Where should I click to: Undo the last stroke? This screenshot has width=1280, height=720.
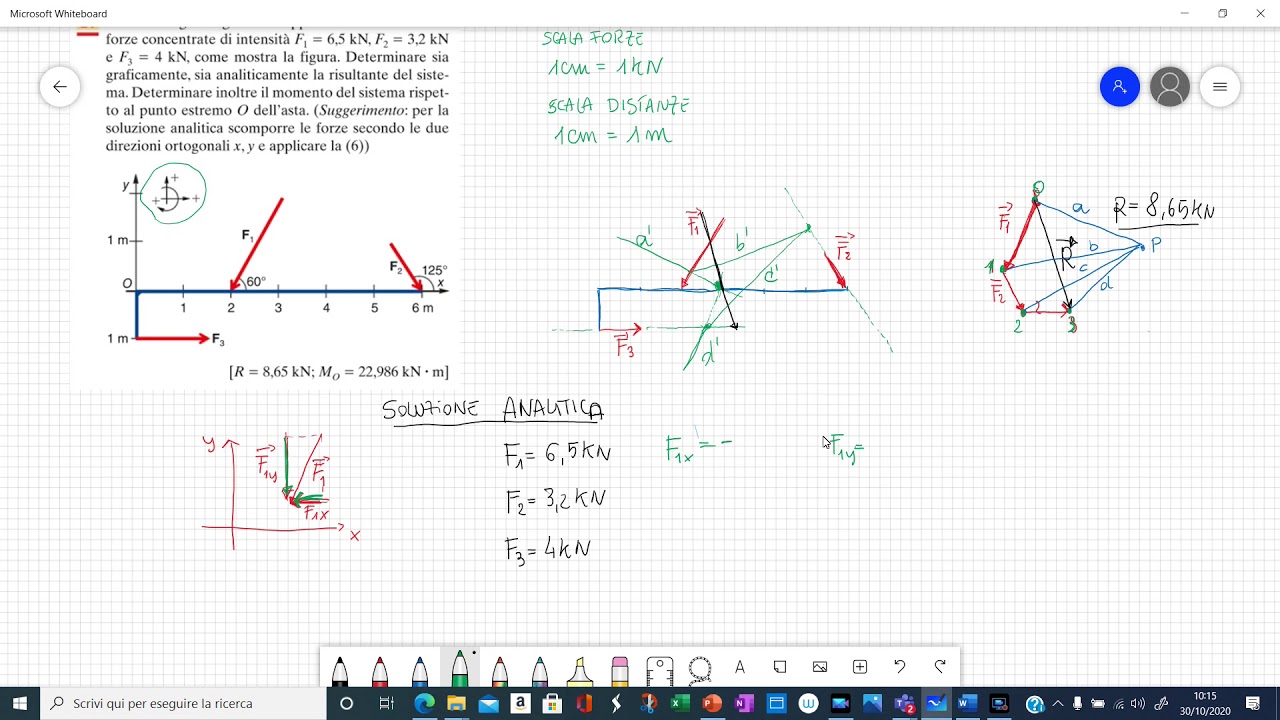900,667
